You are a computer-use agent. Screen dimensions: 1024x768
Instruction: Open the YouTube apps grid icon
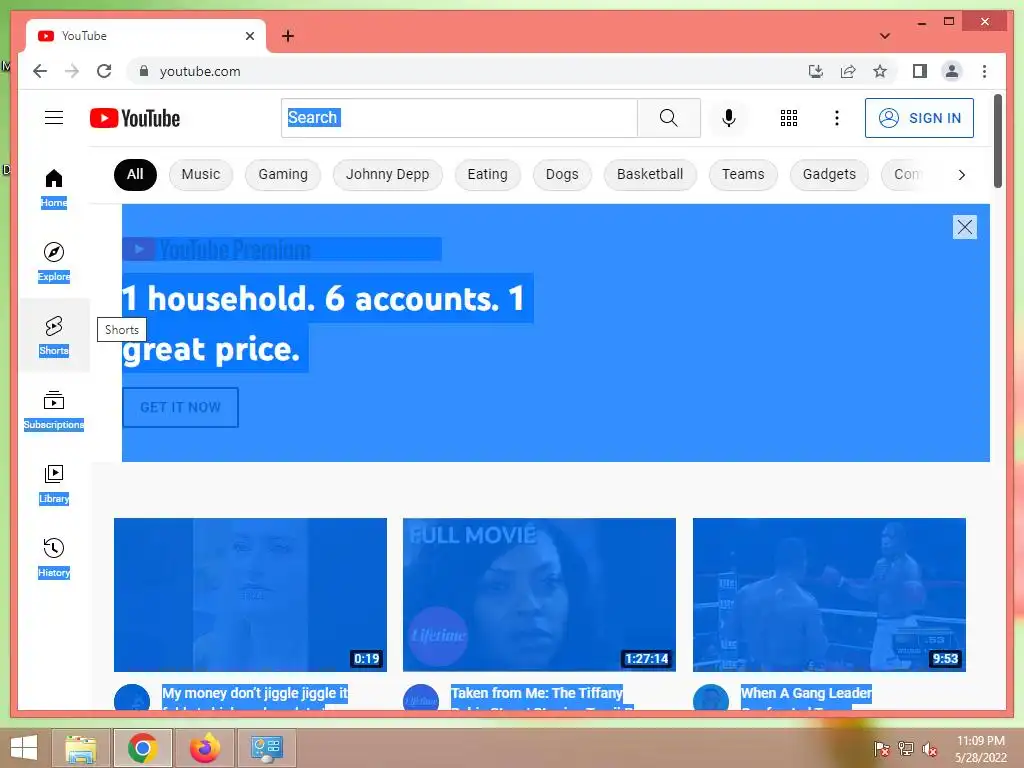789,118
